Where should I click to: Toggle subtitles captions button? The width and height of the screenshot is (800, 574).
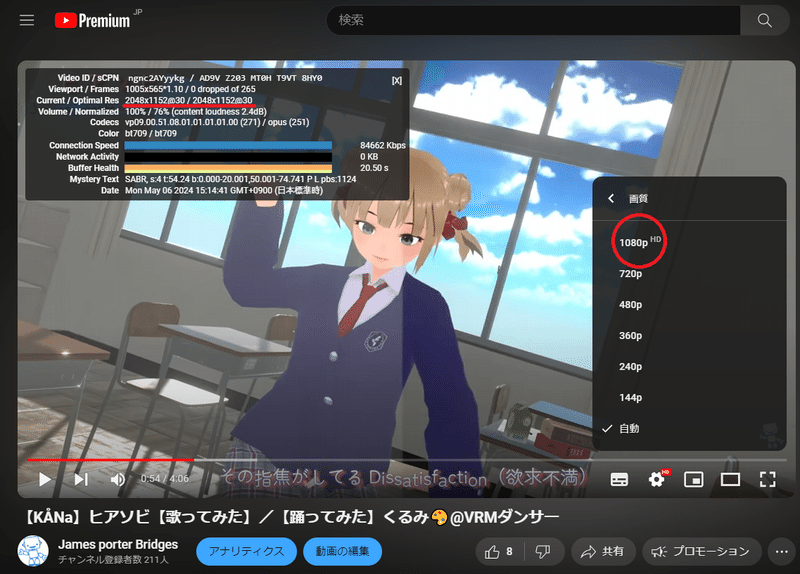619,479
